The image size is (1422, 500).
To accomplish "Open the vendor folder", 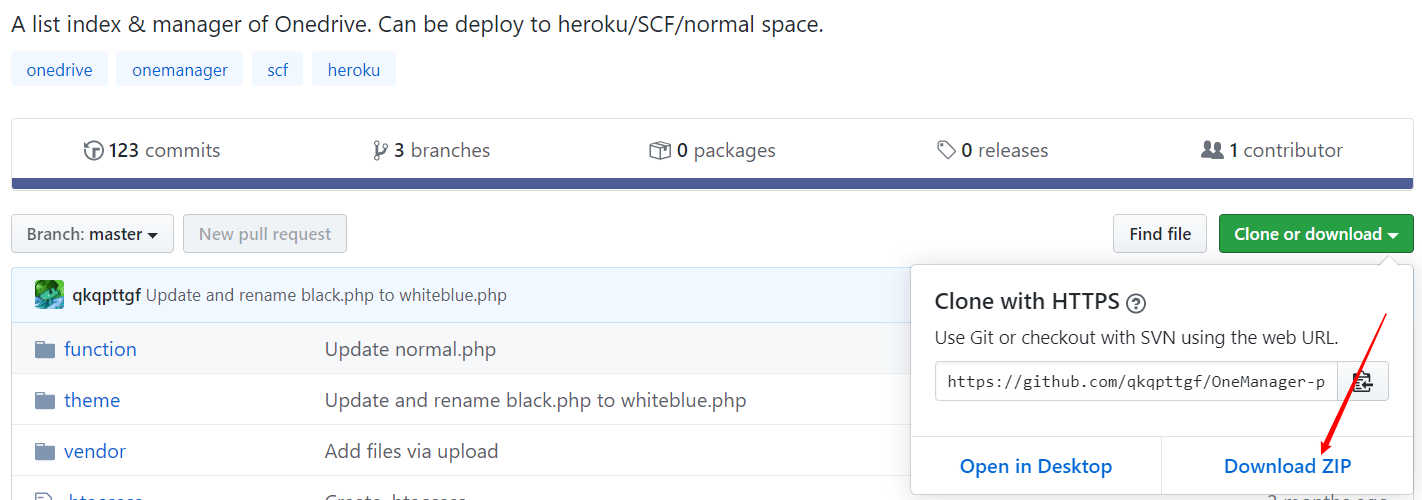I will click(x=95, y=451).
